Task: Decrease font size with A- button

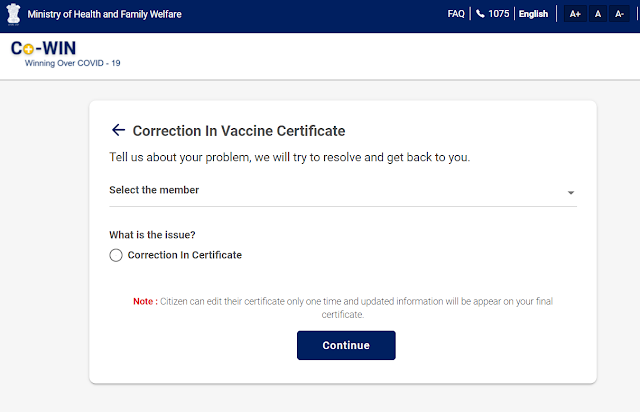Action: 619,14
